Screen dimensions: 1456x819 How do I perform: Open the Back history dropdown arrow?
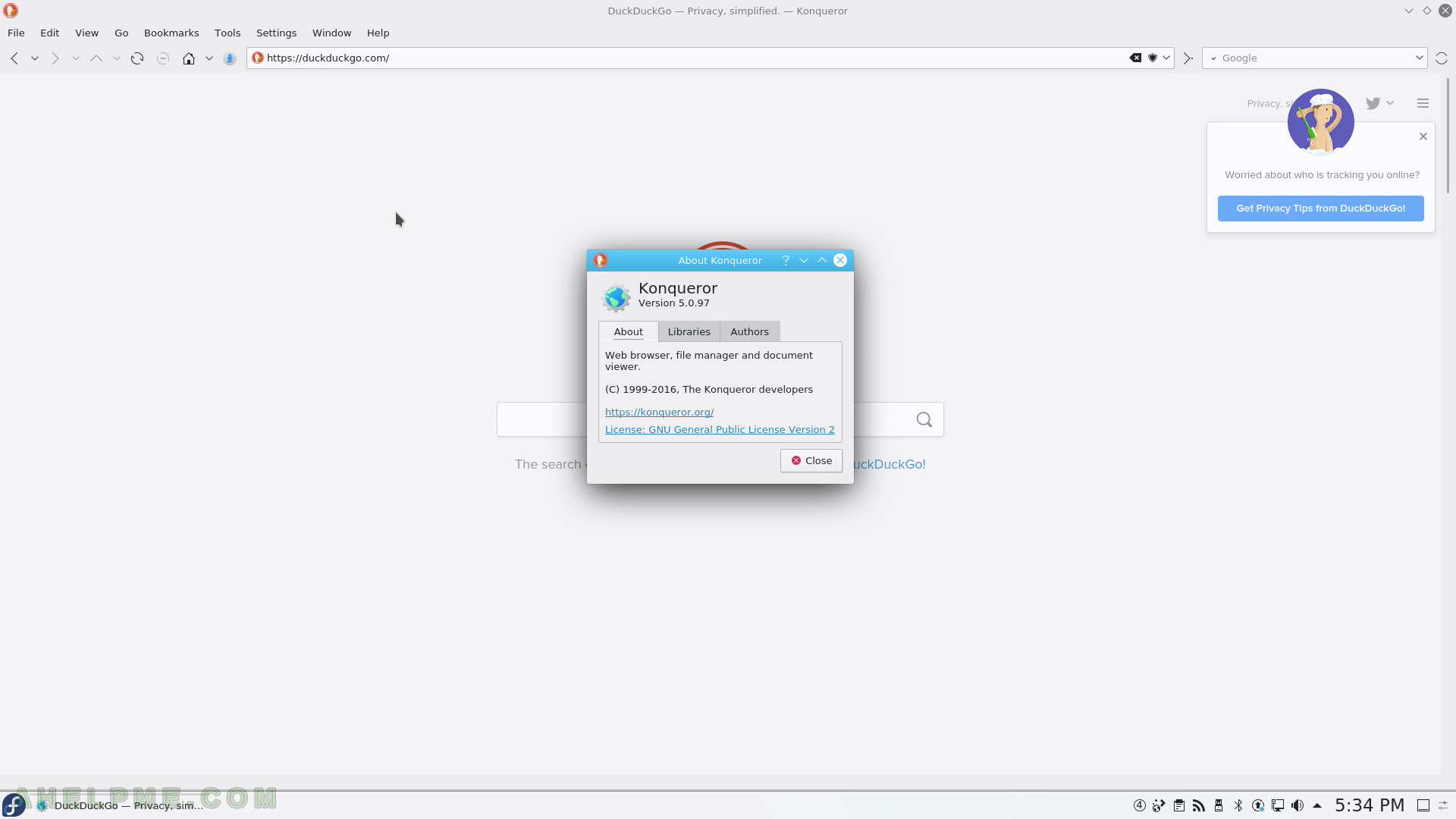tap(35, 58)
